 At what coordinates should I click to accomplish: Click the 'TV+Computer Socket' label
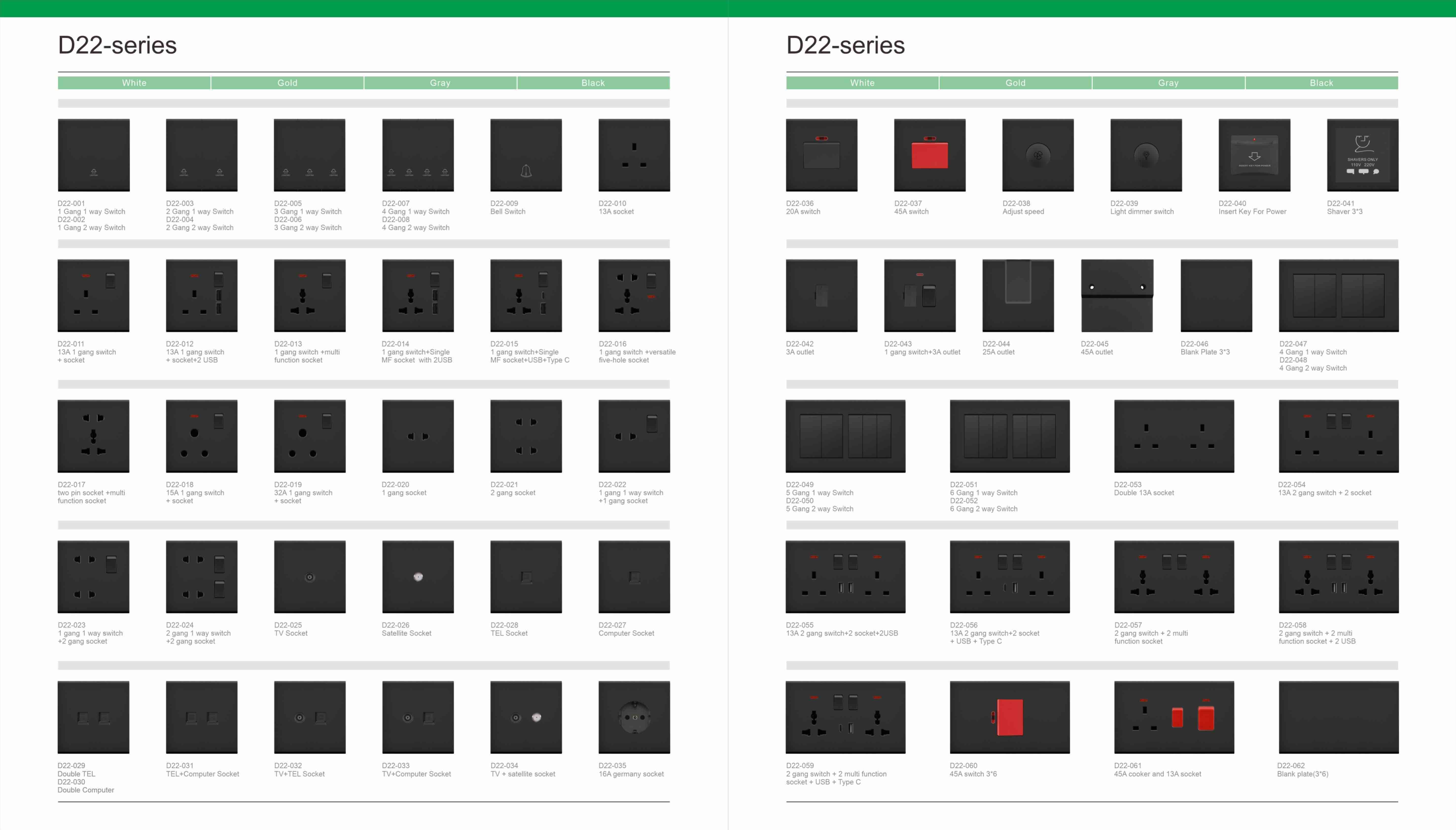click(x=416, y=774)
